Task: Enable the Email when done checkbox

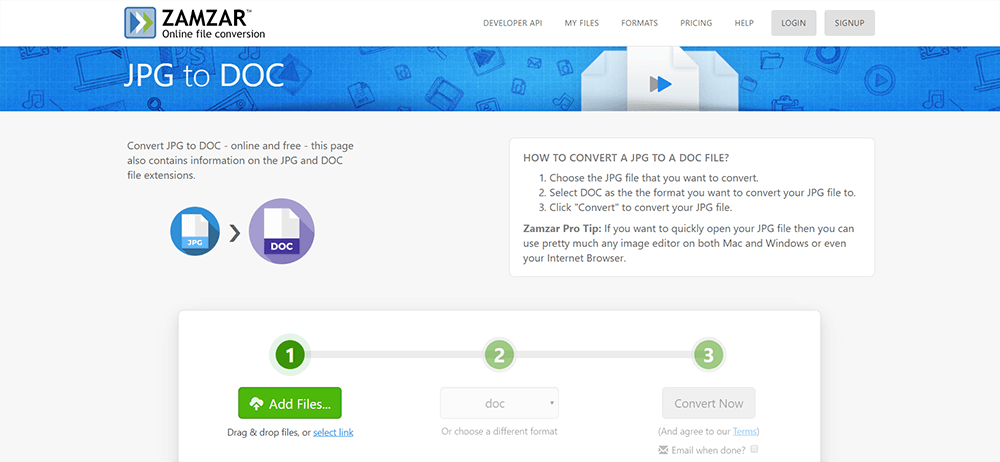Action: coord(754,449)
